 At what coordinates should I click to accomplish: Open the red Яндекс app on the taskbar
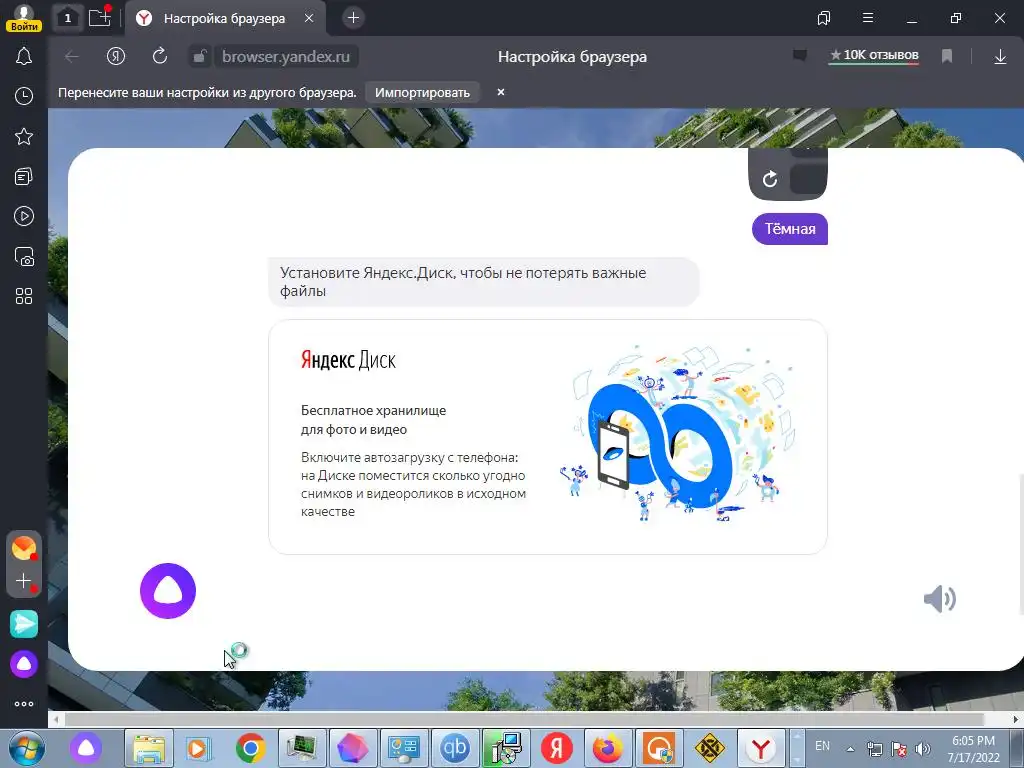tap(556, 748)
